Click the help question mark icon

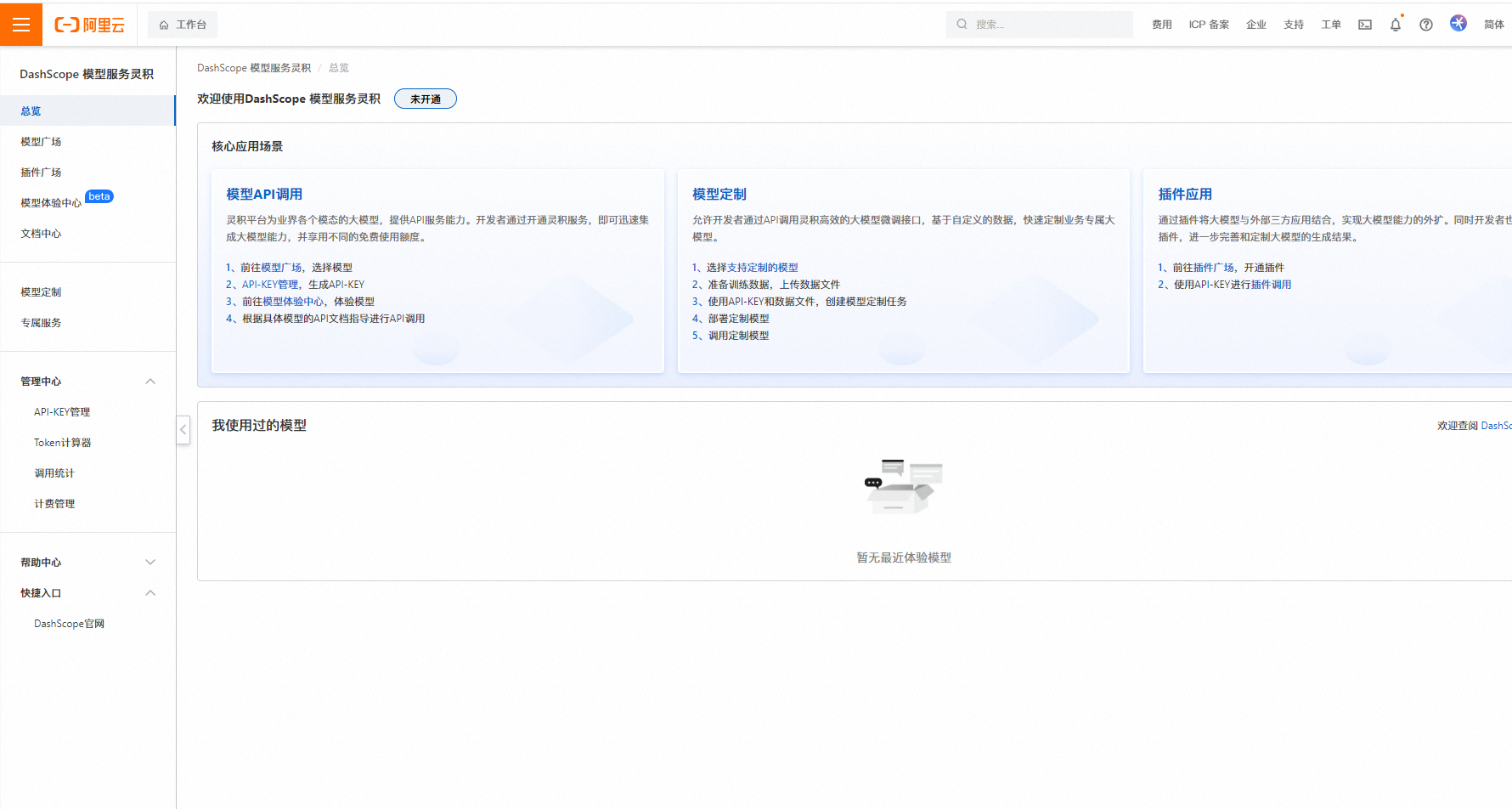click(1426, 25)
